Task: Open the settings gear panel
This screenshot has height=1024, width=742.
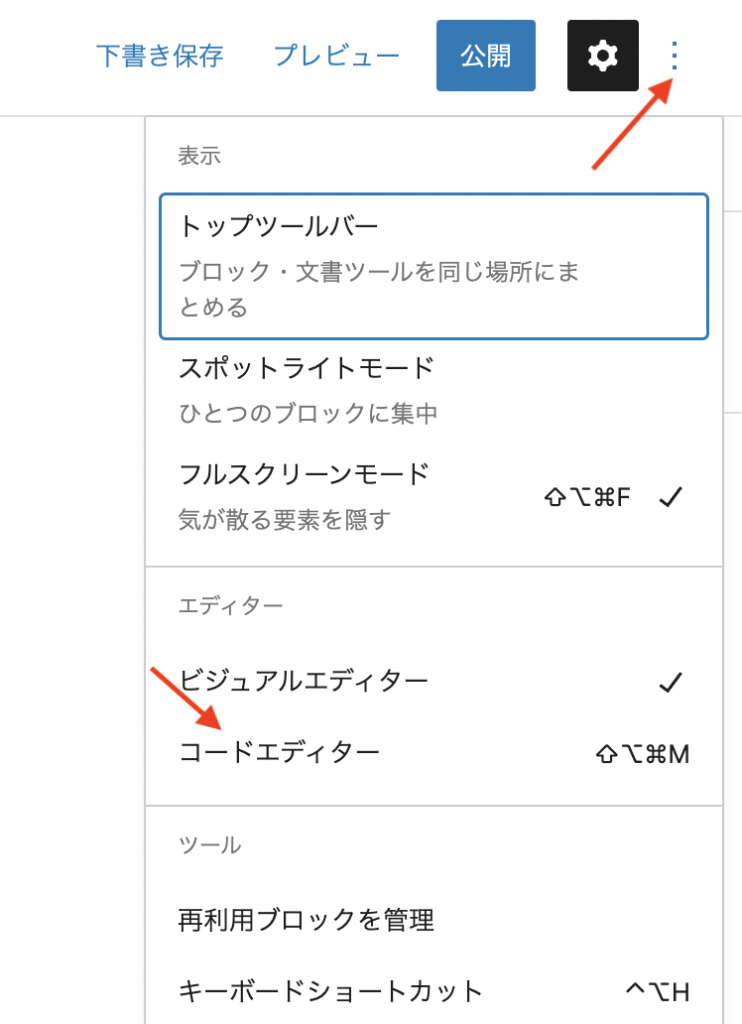Action: [x=602, y=56]
